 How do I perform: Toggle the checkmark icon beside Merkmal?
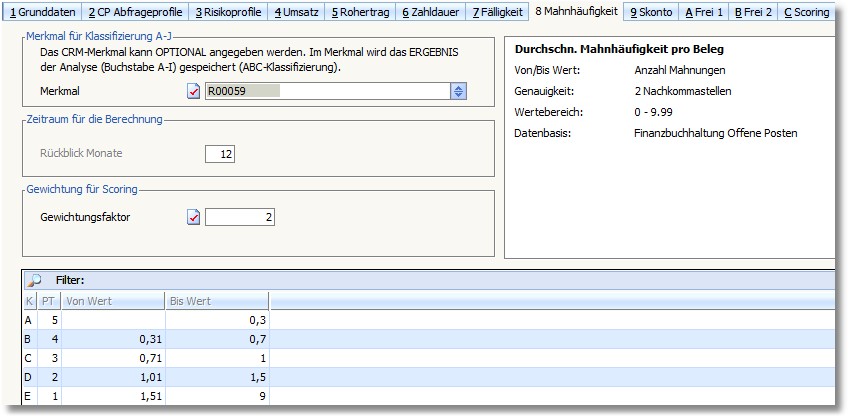pos(194,91)
